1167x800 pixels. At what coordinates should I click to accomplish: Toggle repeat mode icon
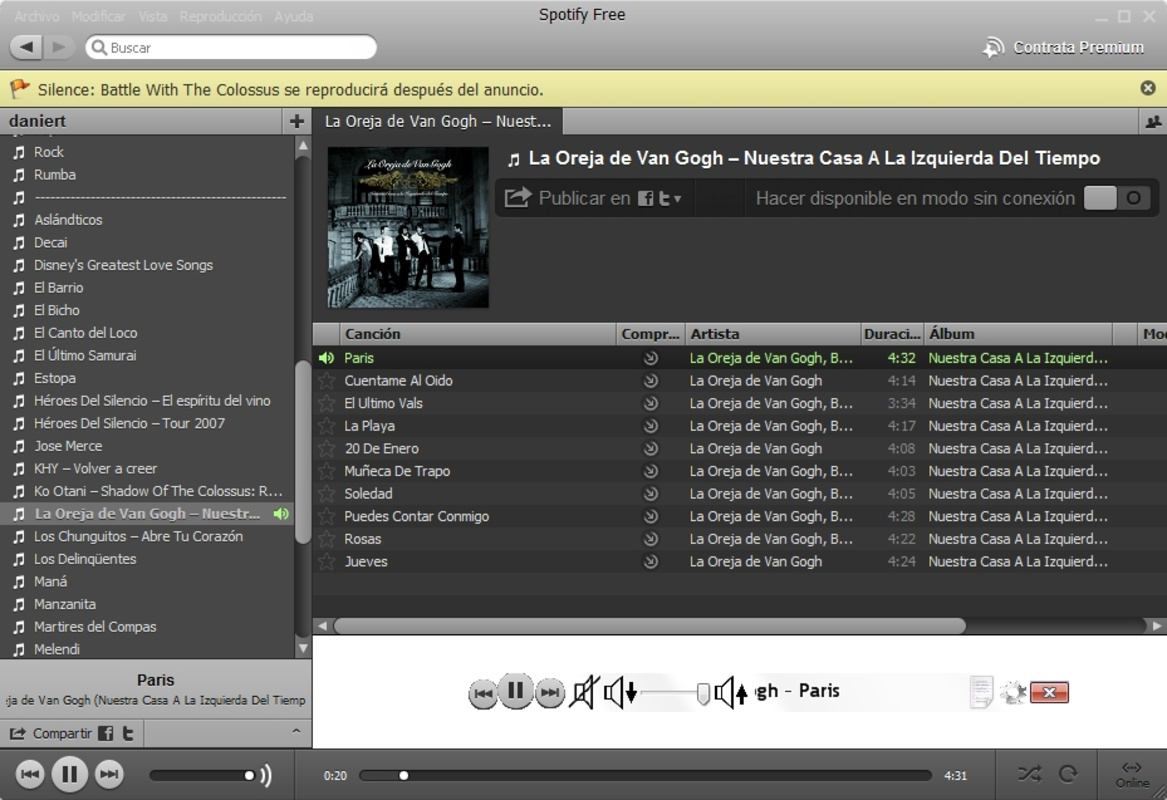pos(1068,774)
